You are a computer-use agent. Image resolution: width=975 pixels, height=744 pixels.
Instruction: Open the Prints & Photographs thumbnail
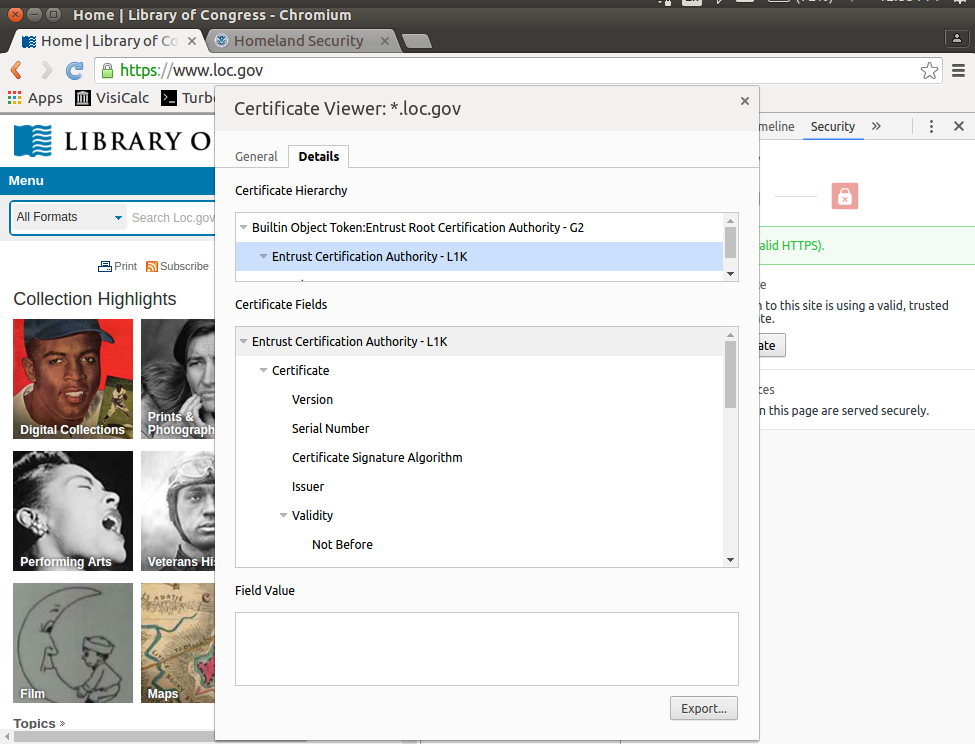tap(178, 379)
